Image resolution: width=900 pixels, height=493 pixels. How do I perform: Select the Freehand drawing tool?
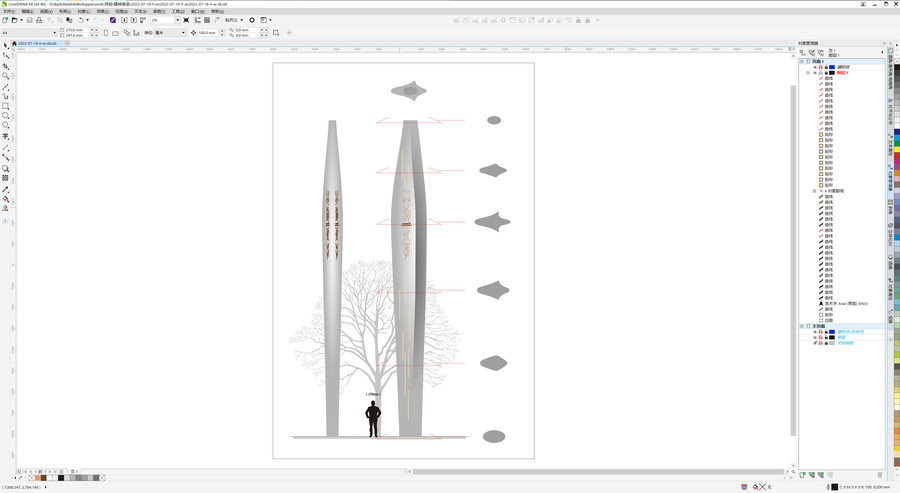(x=5, y=87)
